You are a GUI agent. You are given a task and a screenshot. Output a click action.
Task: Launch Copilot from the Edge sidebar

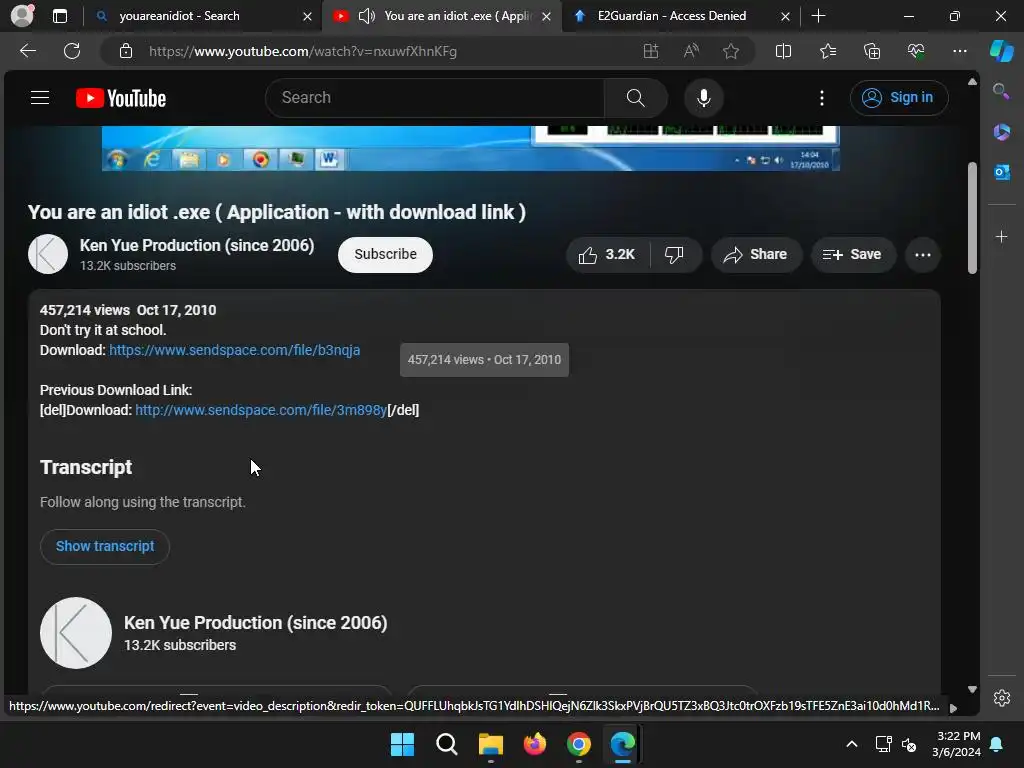pos(1002,51)
